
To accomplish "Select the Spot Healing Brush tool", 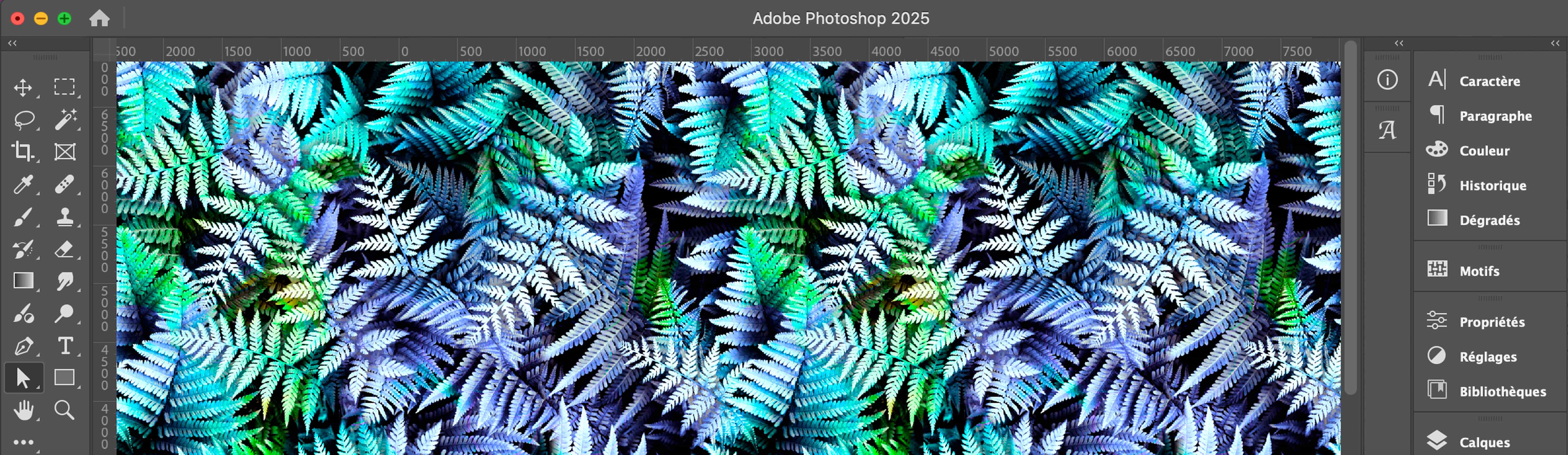I will click(x=65, y=184).
